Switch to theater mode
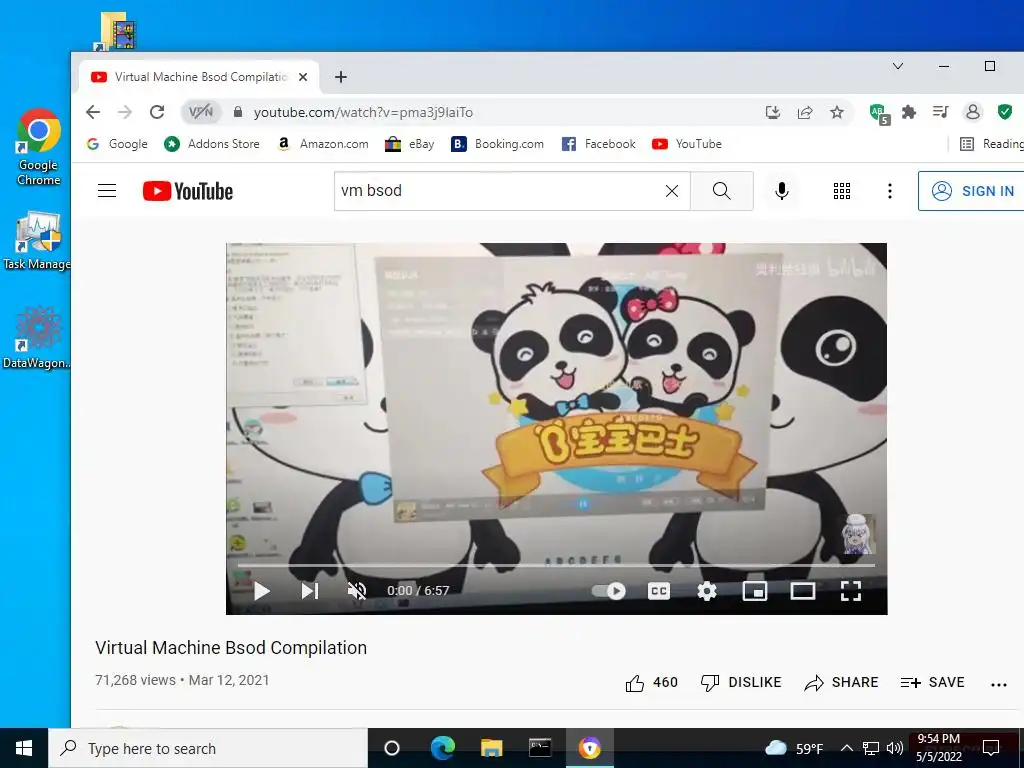The width and height of the screenshot is (1024, 768). [x=803, y=591]
